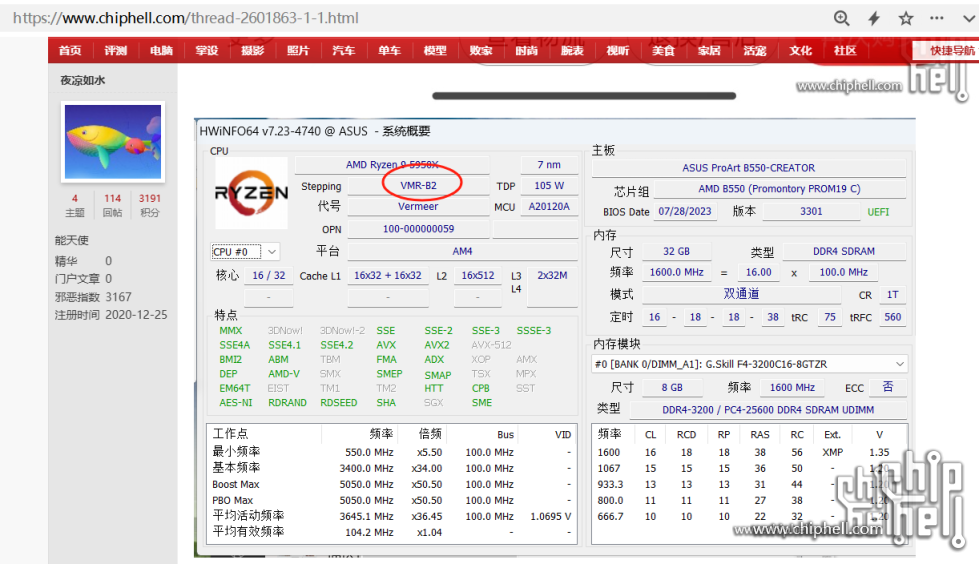Screen dimensions: 979x564
Task: Open the CPU #0 selector dropdown
Action: (x=245, y=252)
